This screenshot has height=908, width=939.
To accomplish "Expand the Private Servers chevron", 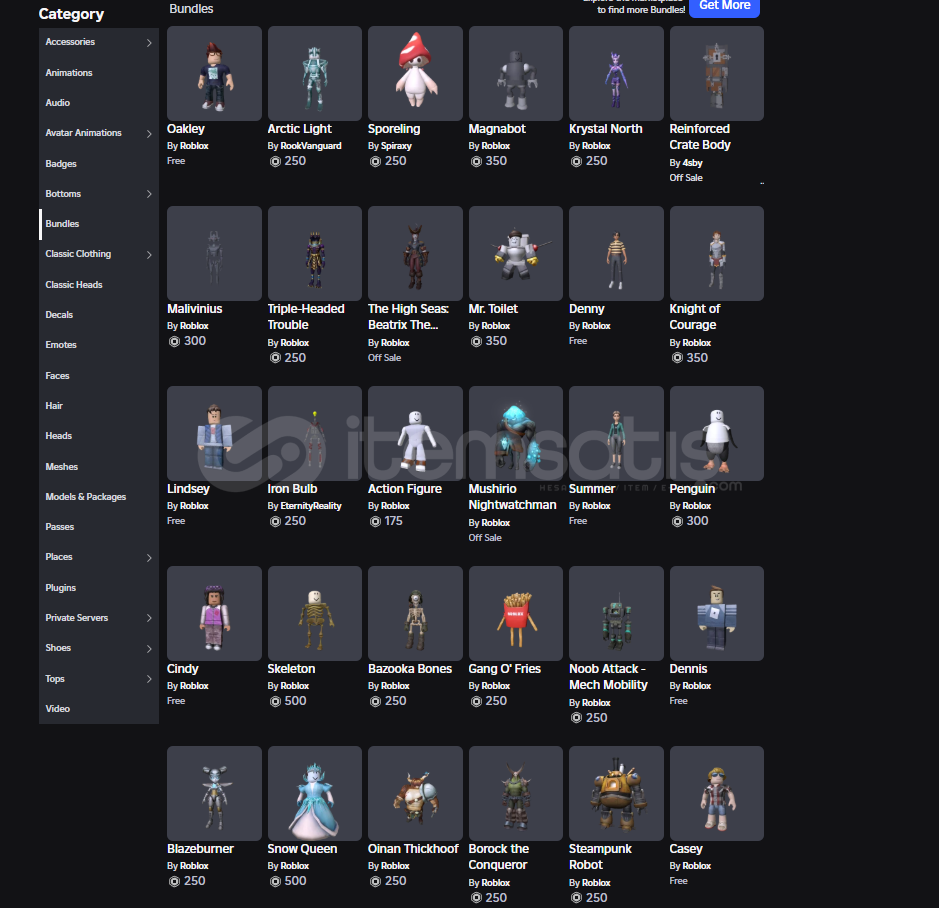I will pyautogui.click(x=149, y=618).
